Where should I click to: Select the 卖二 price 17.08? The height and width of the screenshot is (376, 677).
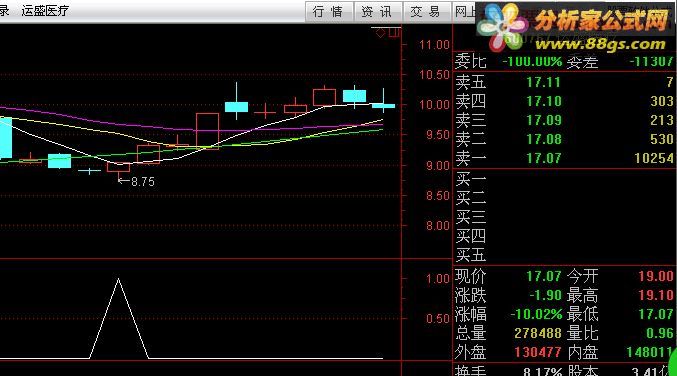point(544,139)
